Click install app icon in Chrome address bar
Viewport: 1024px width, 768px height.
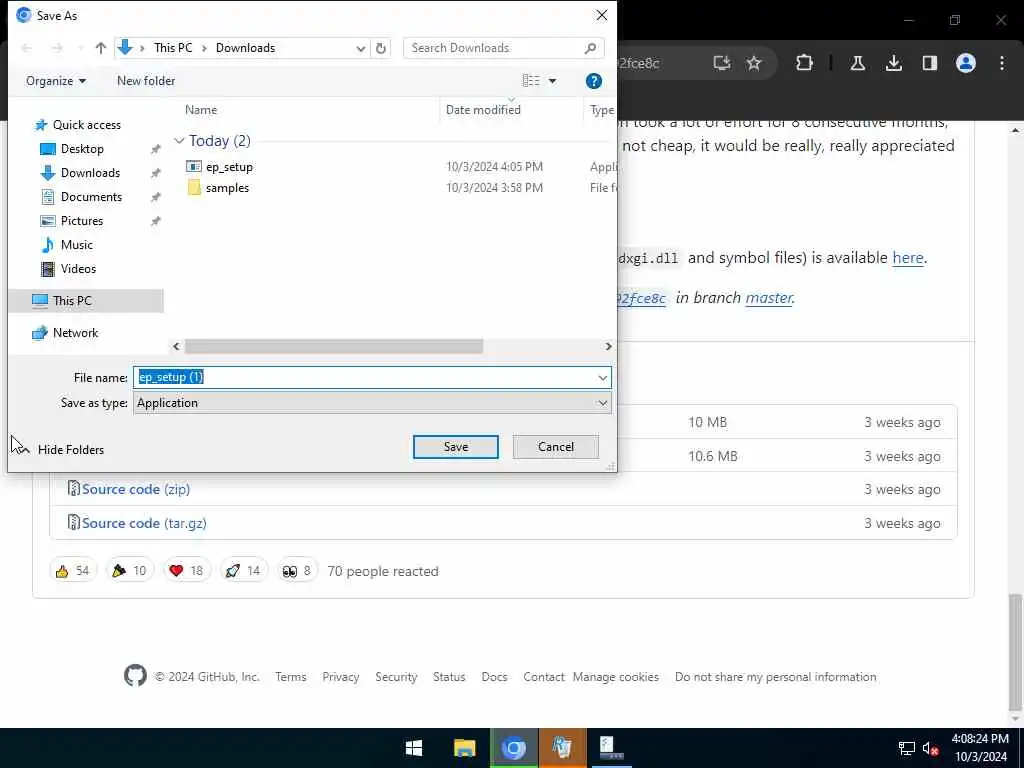722,63
